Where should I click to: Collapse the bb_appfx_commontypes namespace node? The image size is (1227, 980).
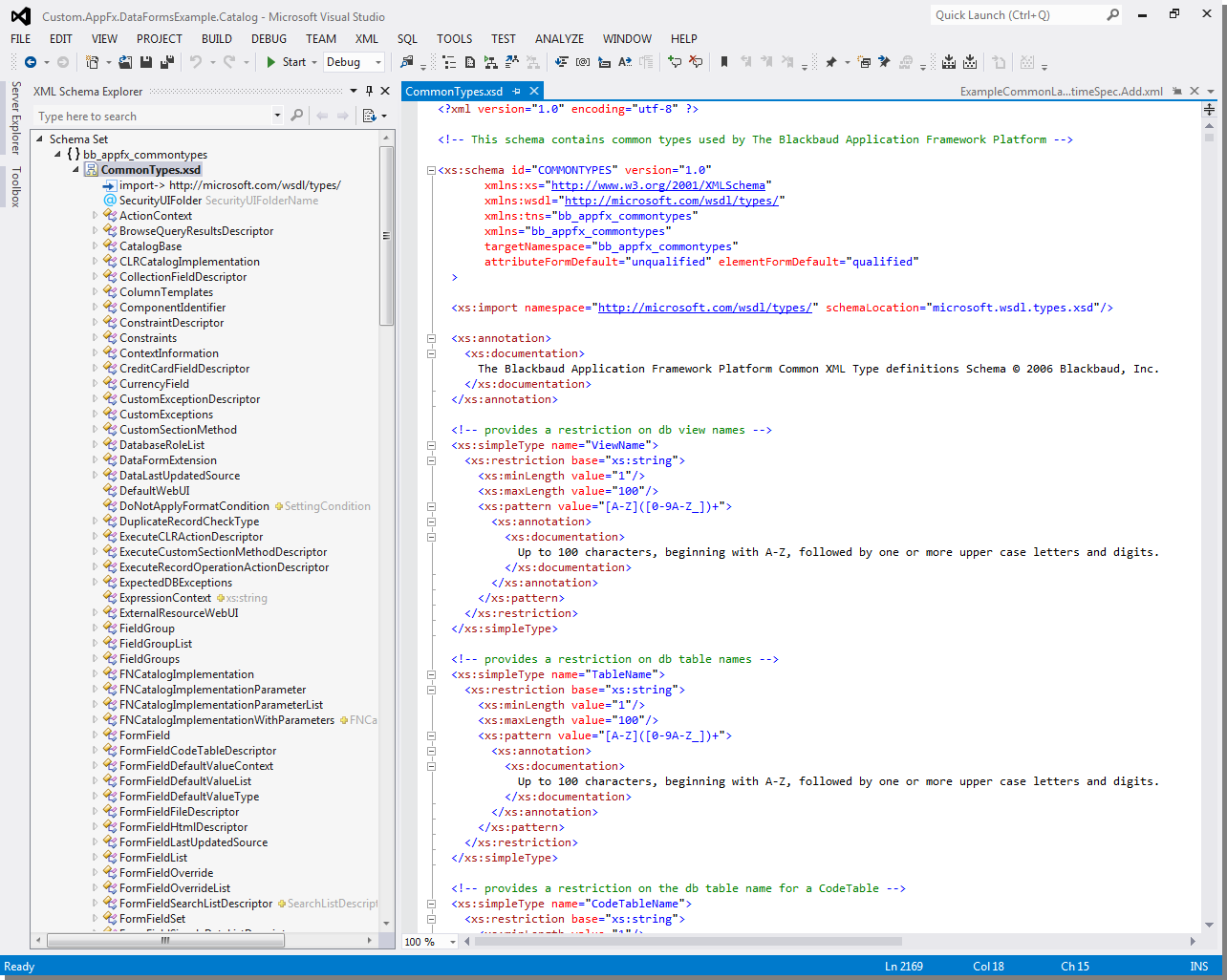pyautogui.click(x=57, y=155)
